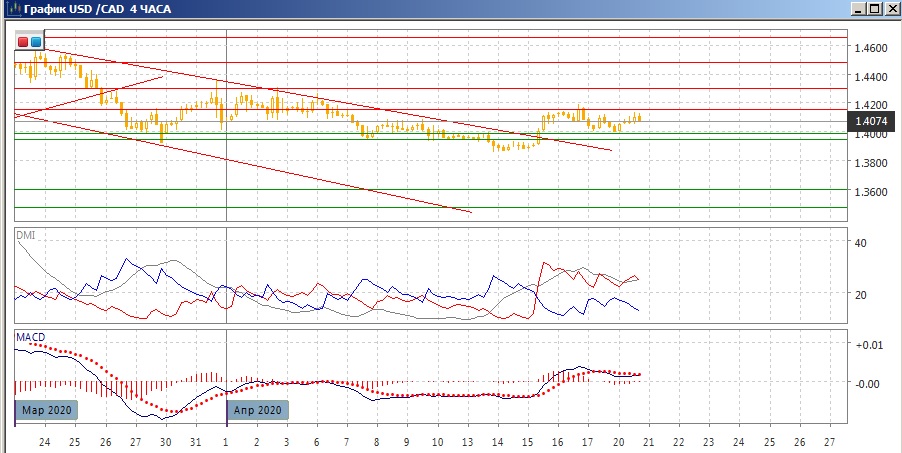Viewport: 902px width, 453px height.
Task: Click date label 31 on time axis
Action: (x=196, y=442)
